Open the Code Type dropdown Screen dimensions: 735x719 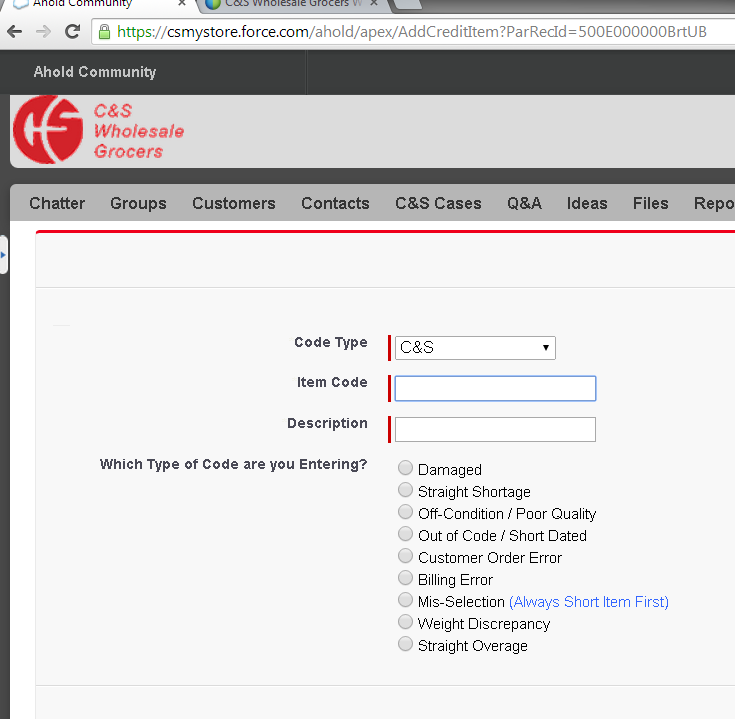475,348
